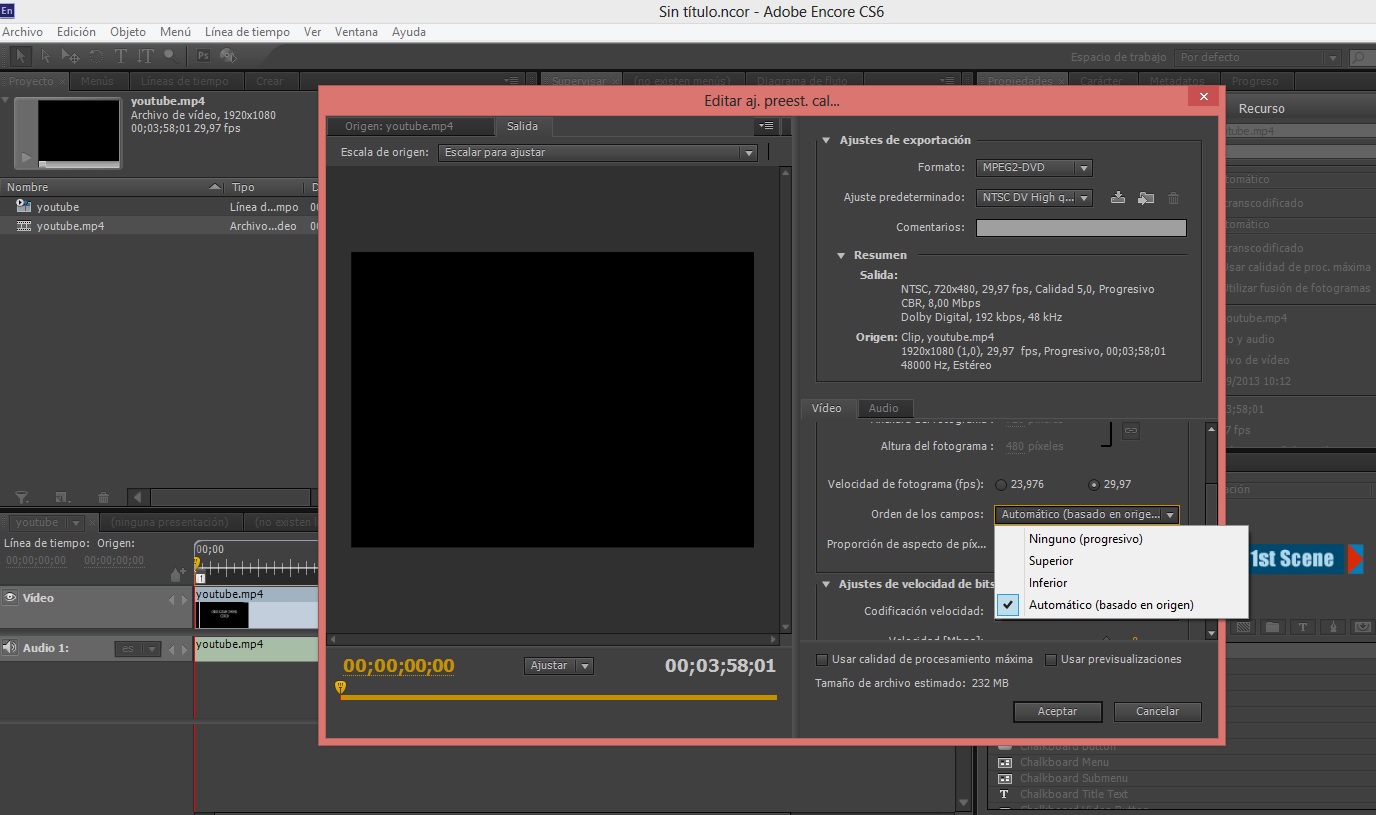Image resolution: width=1376 pixels, height=815 pixels.
Task: Click the add chapter marker icon
Action: click(178, 575)
